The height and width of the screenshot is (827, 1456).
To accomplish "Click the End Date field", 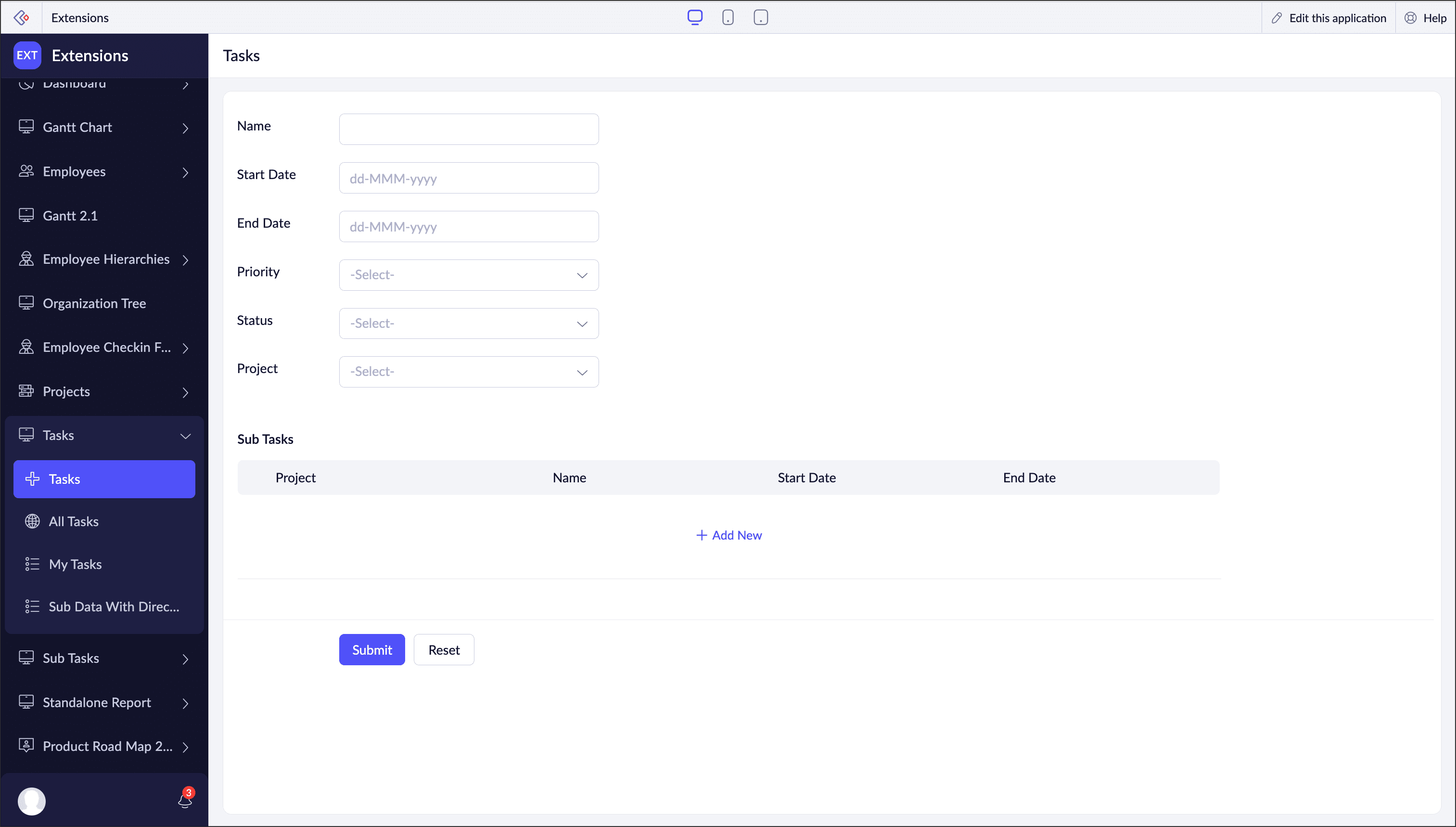I will [469, 227].
